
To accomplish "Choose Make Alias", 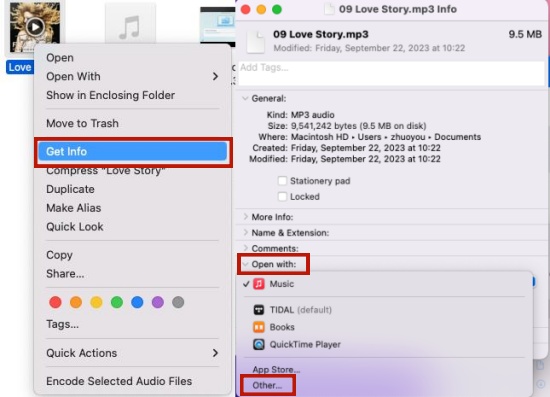I will (x=74, y=208).
